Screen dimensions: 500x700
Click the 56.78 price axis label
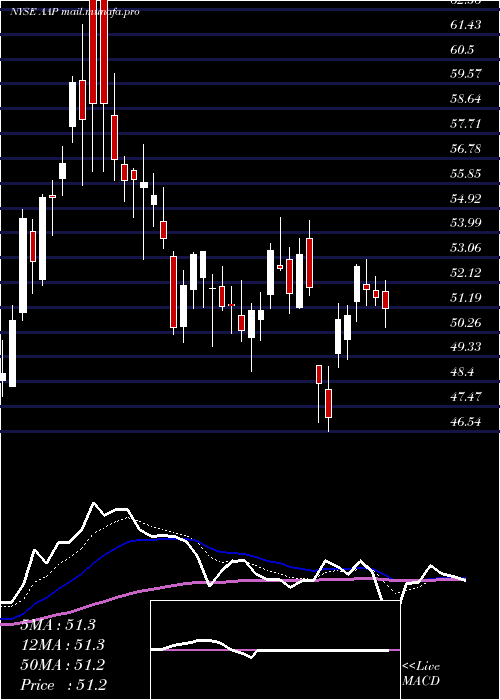[x=466, y=149]
